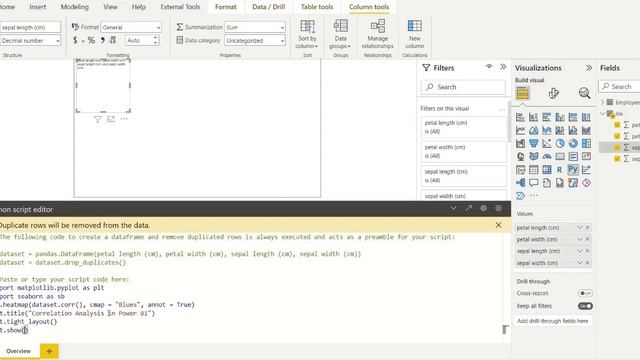Minimize the Python script editor

pos(453,208)
